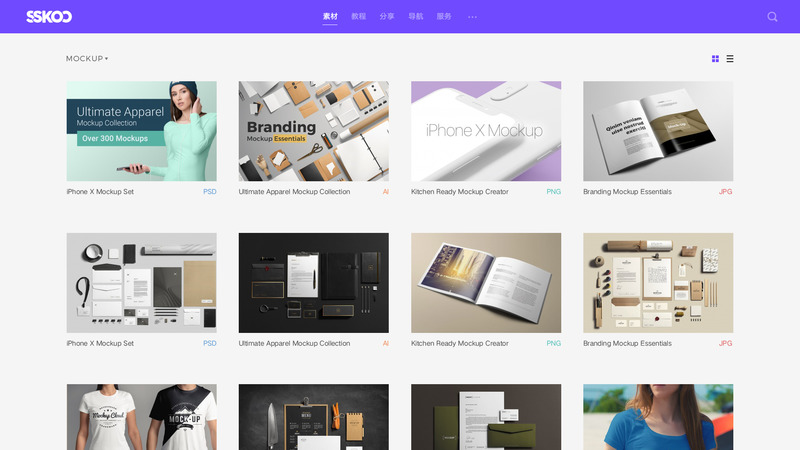Screen dimensions: 800x450
Task: Open the Ultimate Apparel woman thumbnail
Action: (x=141, y=131)
